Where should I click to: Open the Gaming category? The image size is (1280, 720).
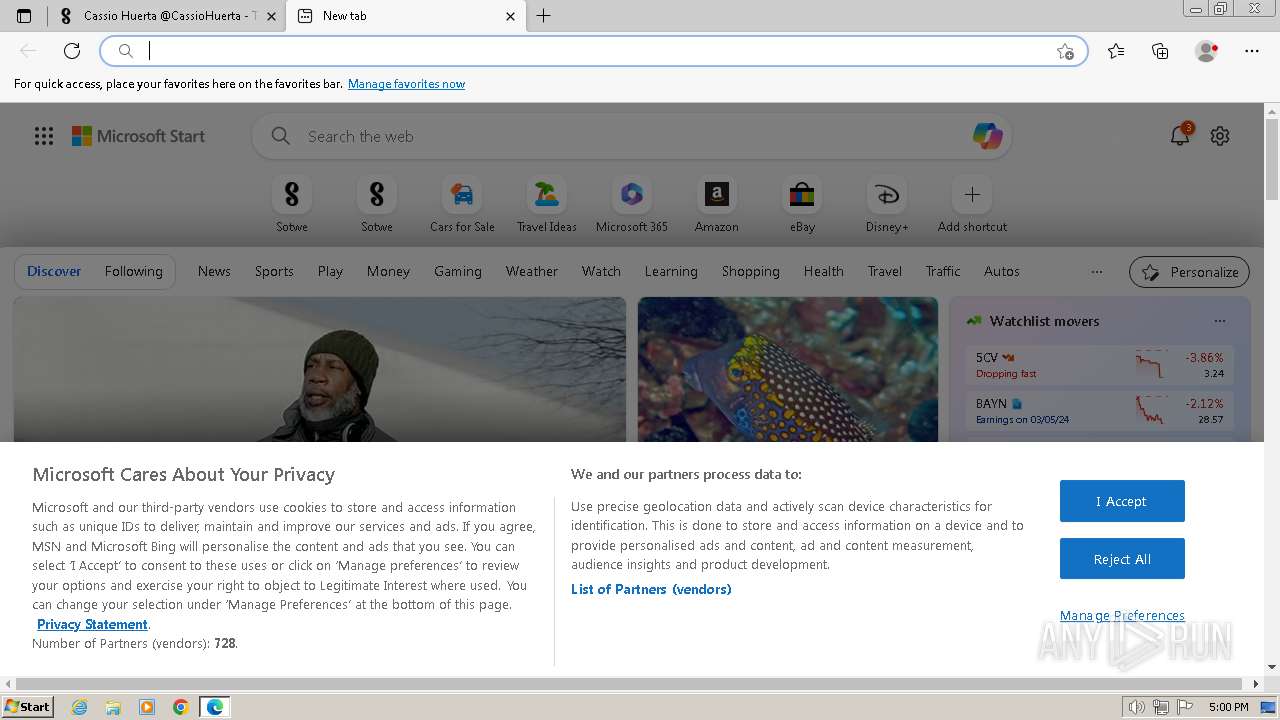coord(458,271)
